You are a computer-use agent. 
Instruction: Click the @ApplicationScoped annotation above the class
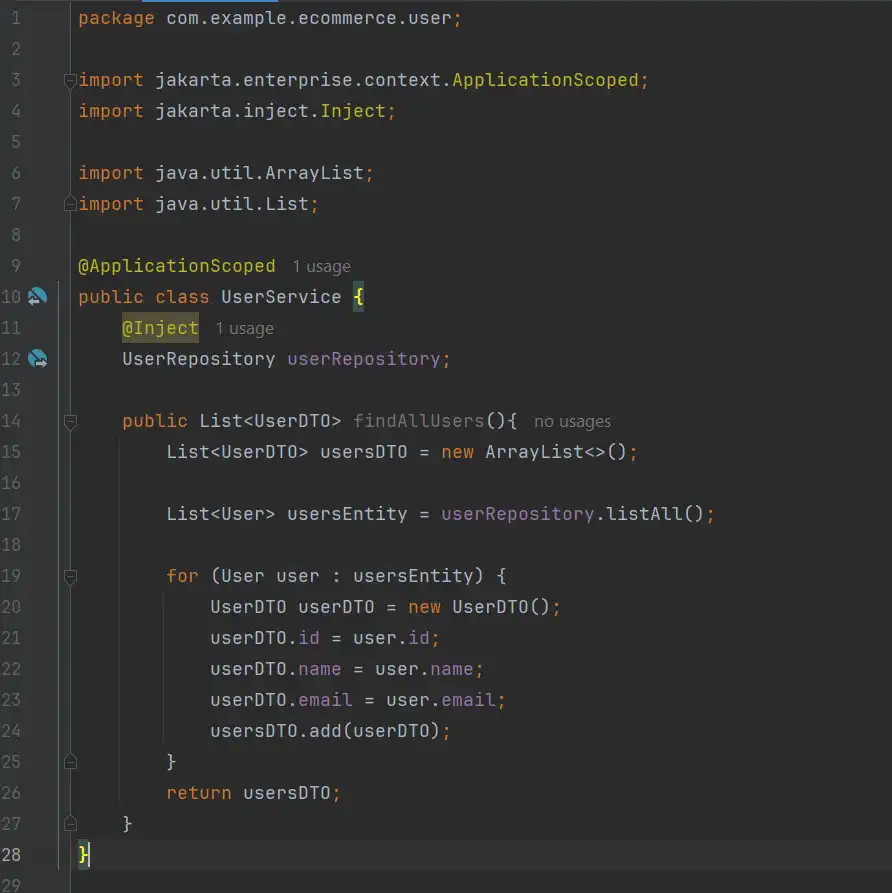(x=177, y=266)
